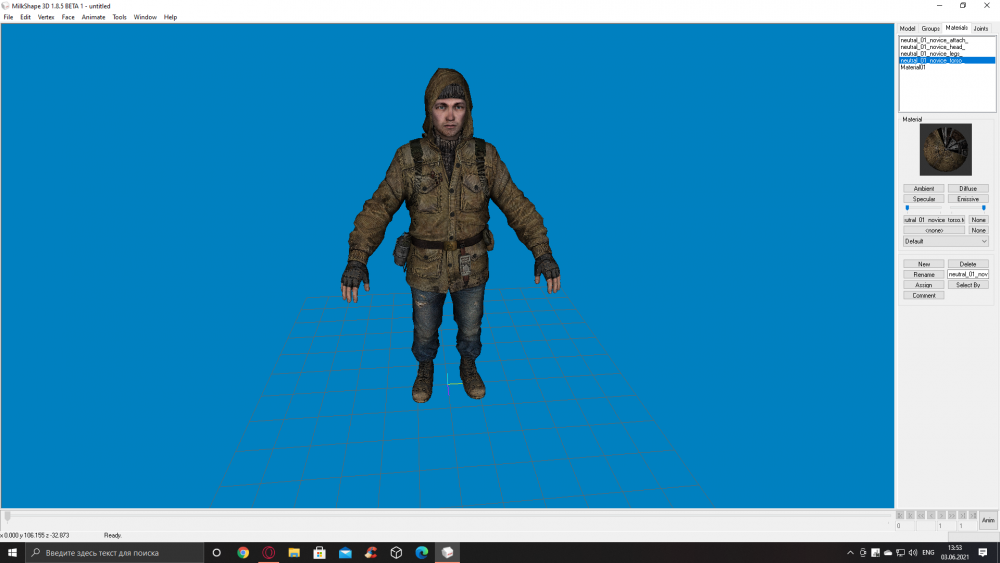Adjust the shininess slider on left
Image resolution: width=1000 pixels, height=563 pixels.
923,208
